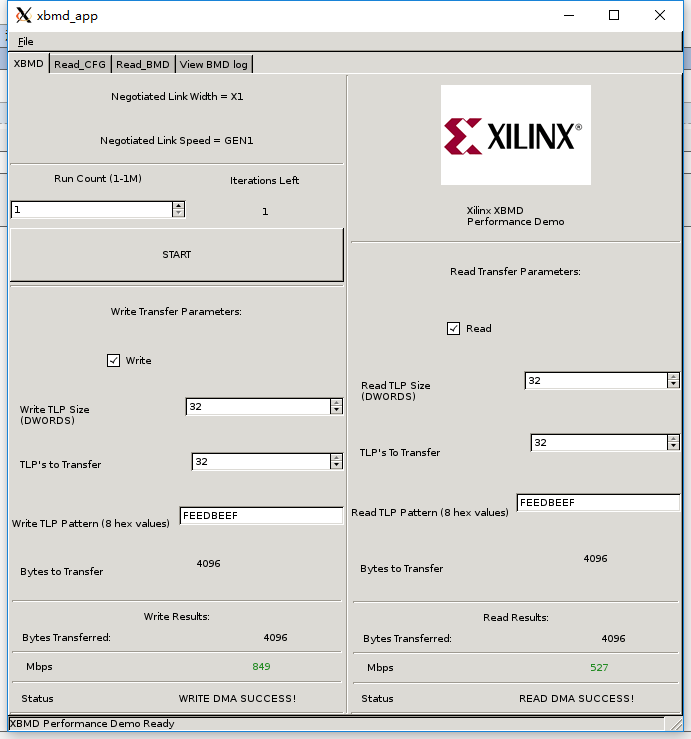691x739 pixels.
Task: Decrement Write TLP Size spinner down
Action: coord(336,411)
